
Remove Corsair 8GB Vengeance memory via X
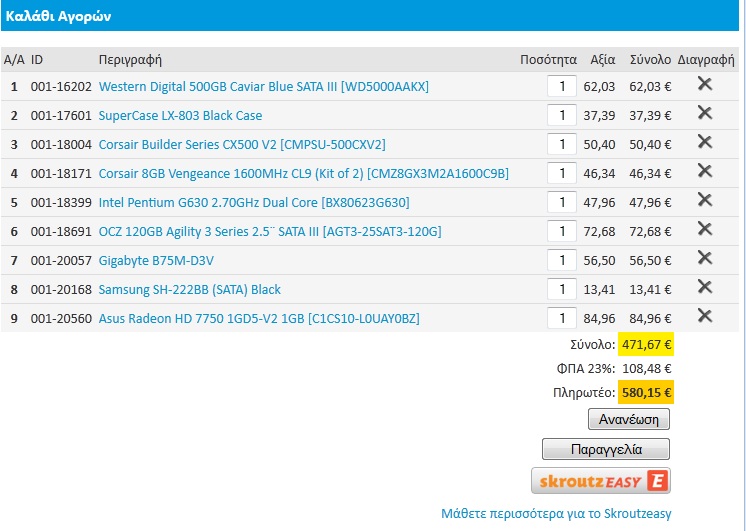(705, 171)
